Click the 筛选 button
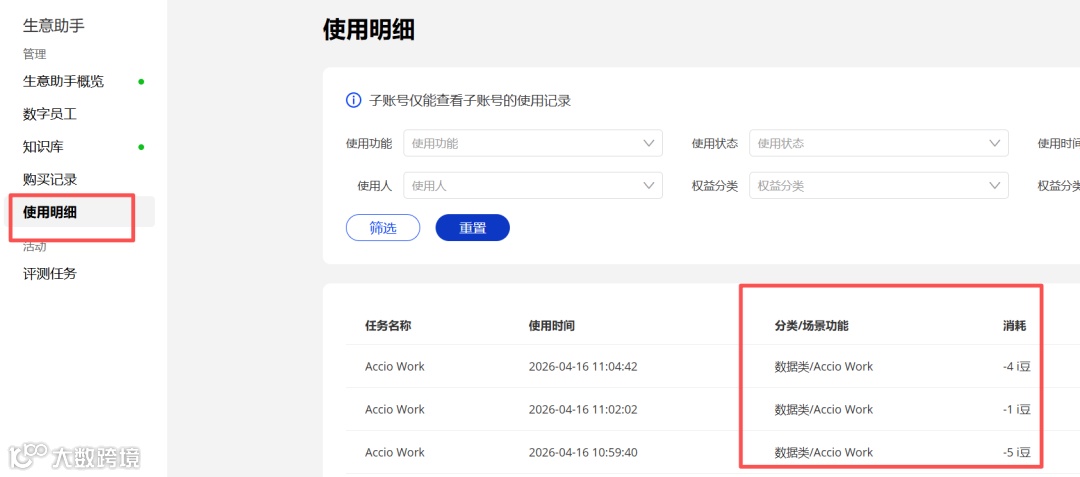The image size is (1080, 477). pyautogui.click(x=383, y=228)
